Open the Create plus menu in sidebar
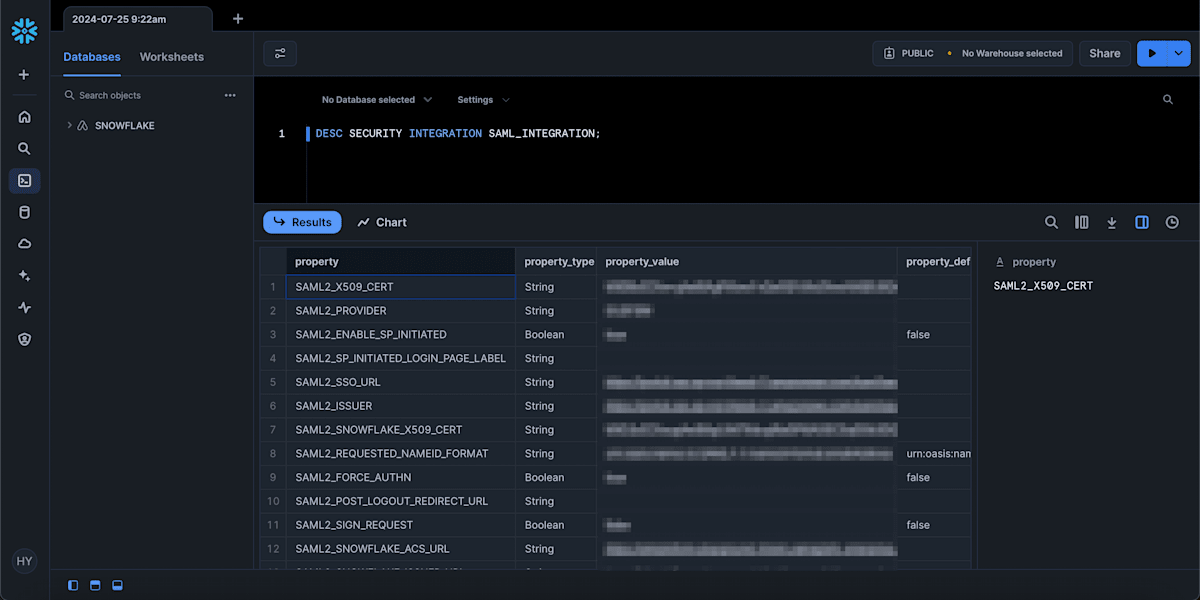Viewport: 1200px width, 600px height. coord(24,75)
